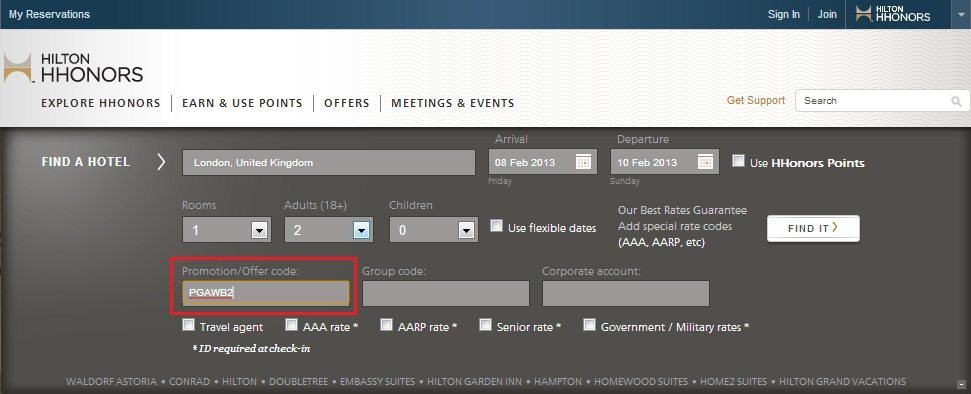Check the Senior rate box
This screenshot has height=394, width=971.
[486, 325]
